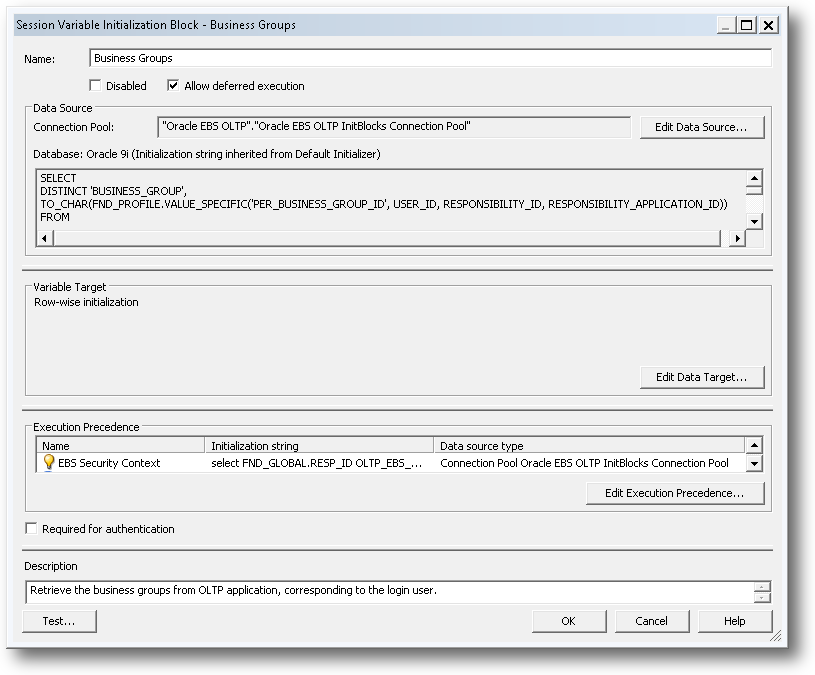Screen dimensions: 815x675
Task: Open Edit Data Target dialog
Action: point(702,377)
